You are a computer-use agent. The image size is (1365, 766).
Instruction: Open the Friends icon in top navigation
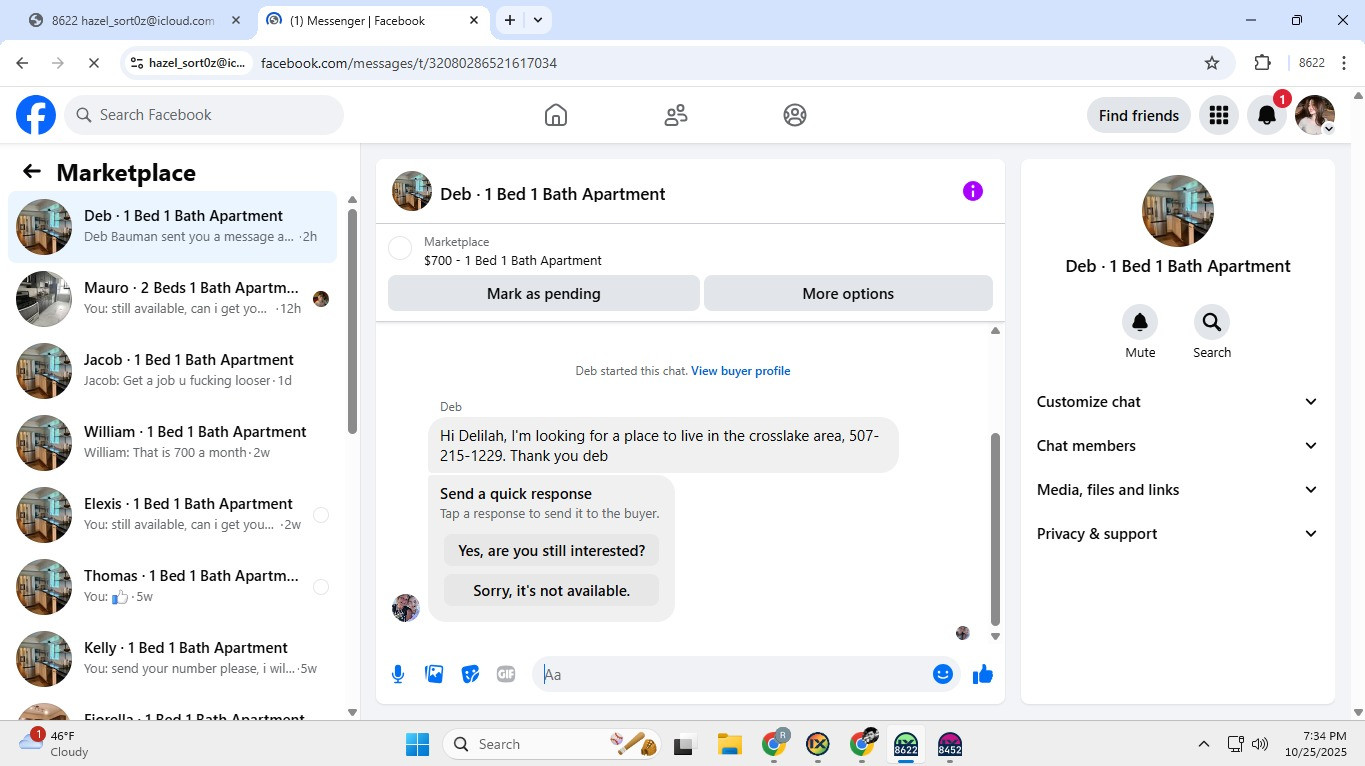point(676,115)
